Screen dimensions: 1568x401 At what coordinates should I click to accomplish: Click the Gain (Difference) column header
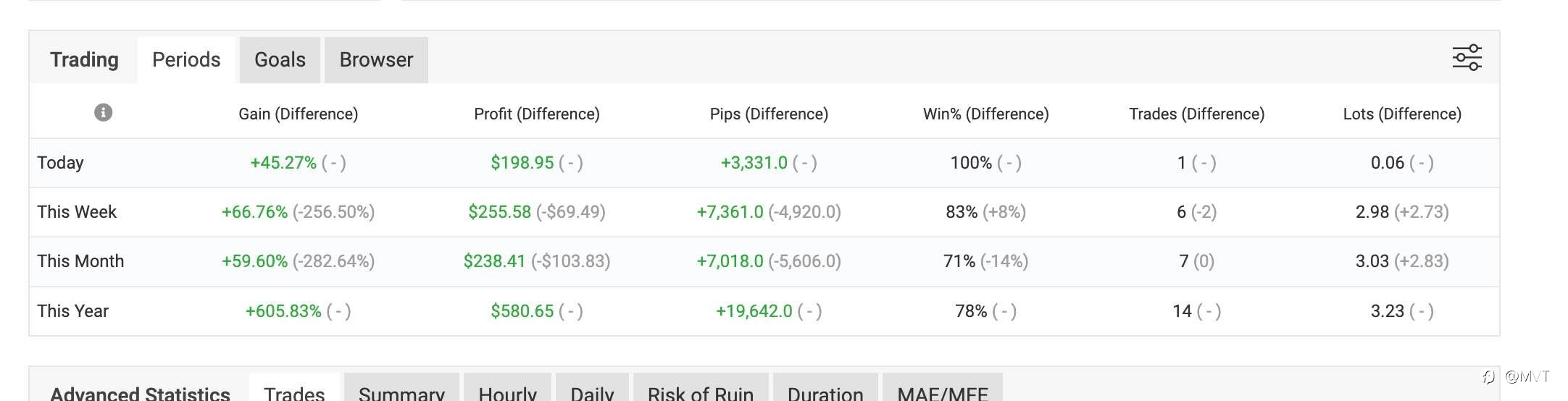(298, 114)
